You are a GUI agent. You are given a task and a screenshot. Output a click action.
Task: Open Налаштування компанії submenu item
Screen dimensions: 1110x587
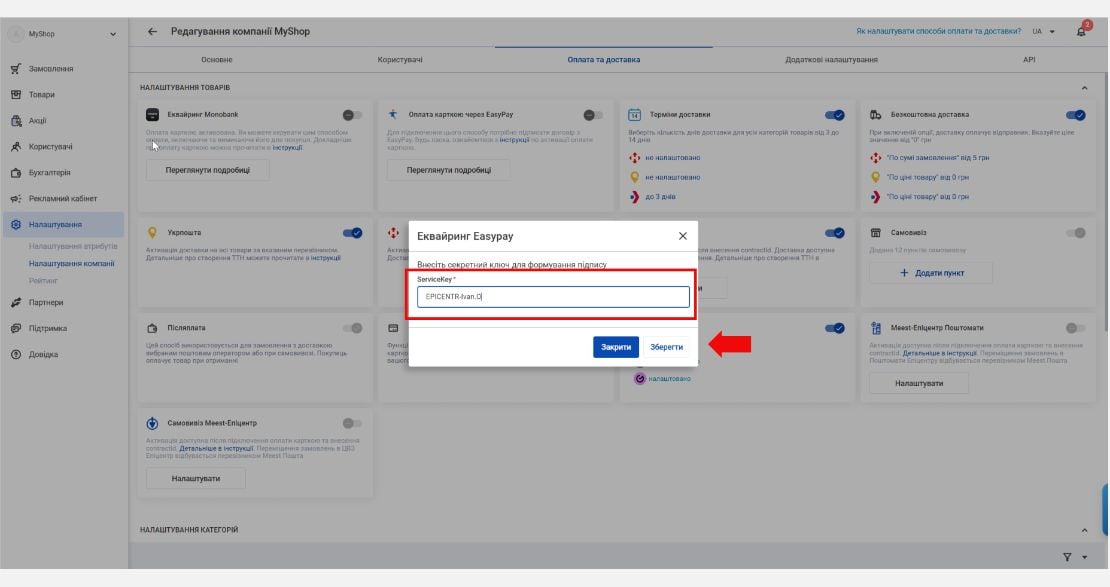pyautogui.click(x=71, y=263)
